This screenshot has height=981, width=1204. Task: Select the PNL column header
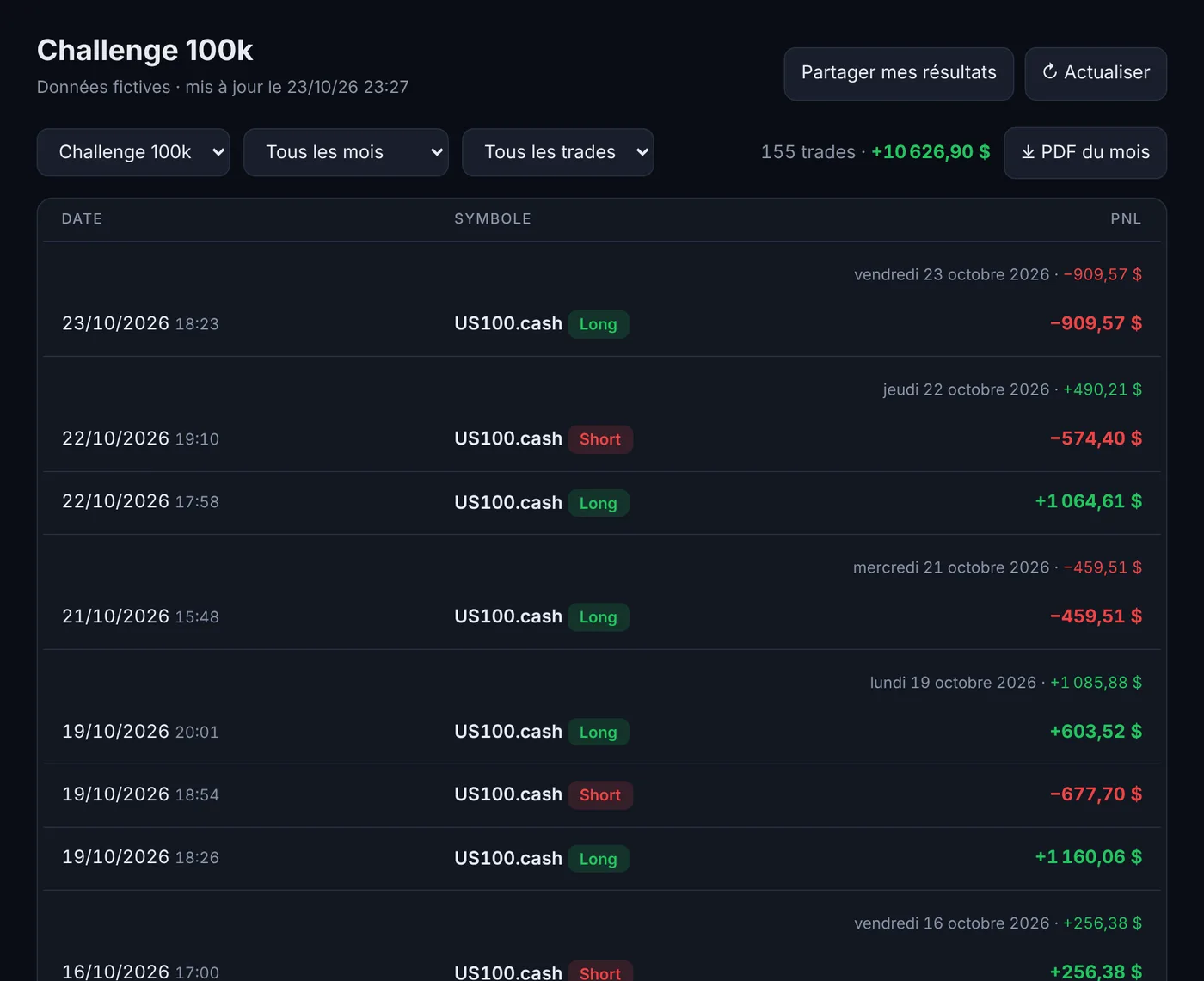[1126, 218]
